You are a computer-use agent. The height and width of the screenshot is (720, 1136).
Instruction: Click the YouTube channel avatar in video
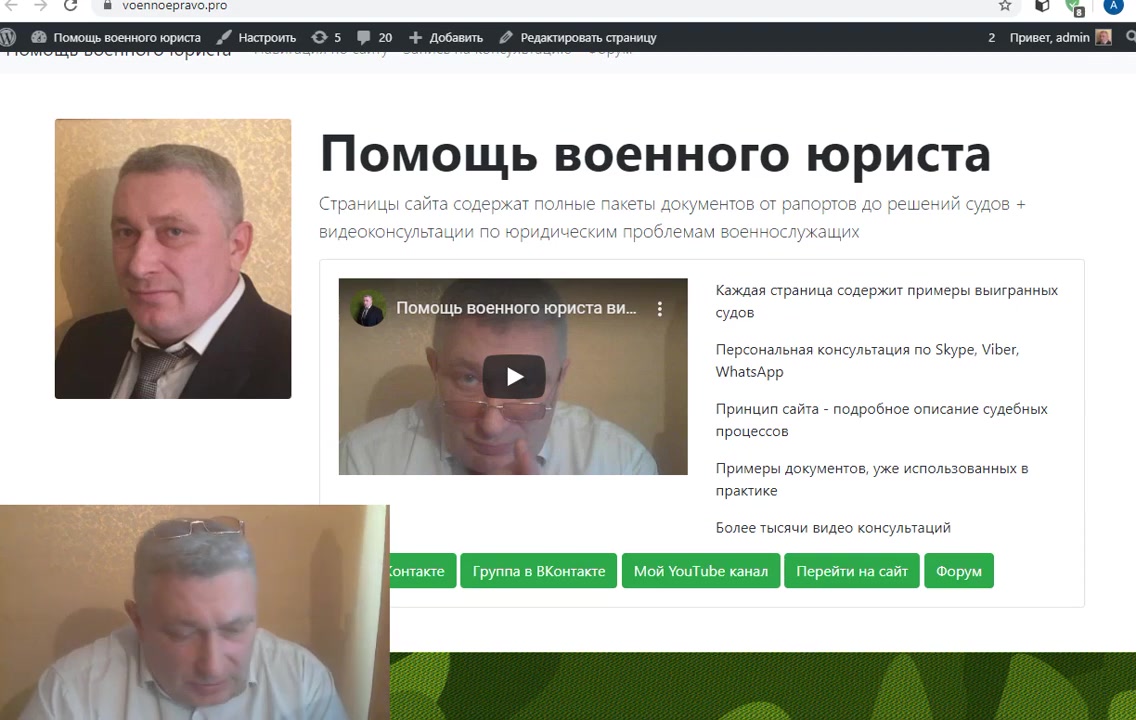click(367, 309)
